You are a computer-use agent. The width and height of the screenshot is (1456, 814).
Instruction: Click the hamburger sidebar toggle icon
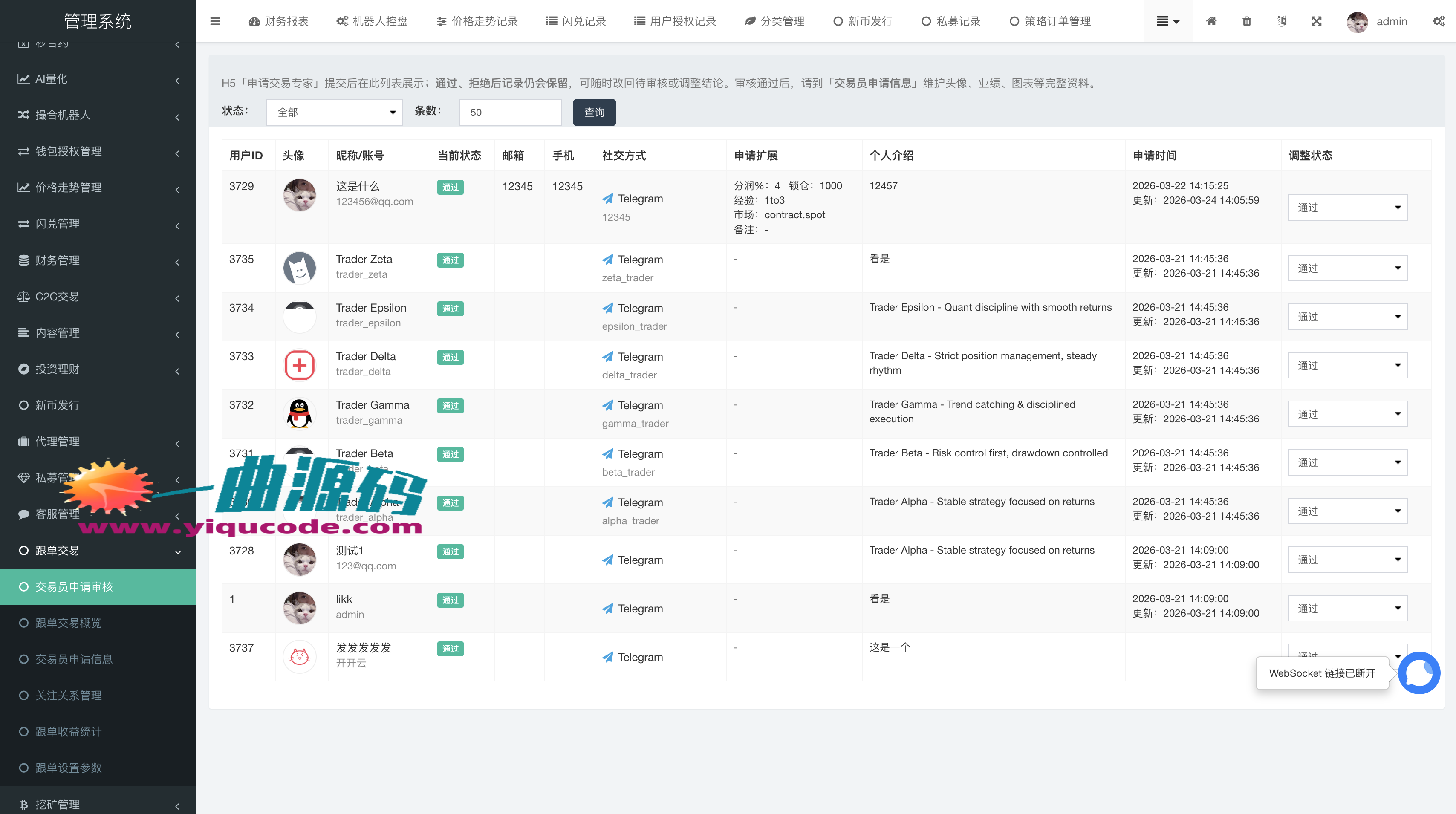tap(215, 21)
